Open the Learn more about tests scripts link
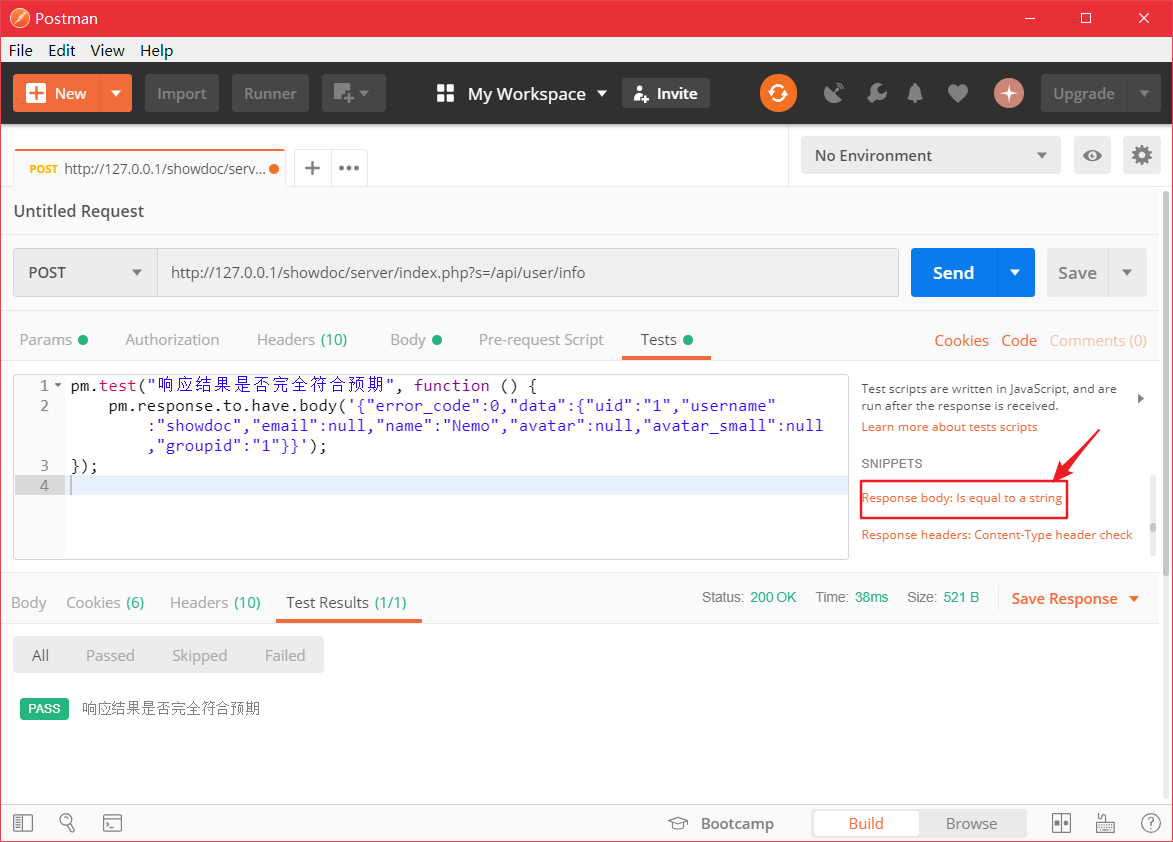This screenshot has height=842, width=1173. (x=948, y=426)
